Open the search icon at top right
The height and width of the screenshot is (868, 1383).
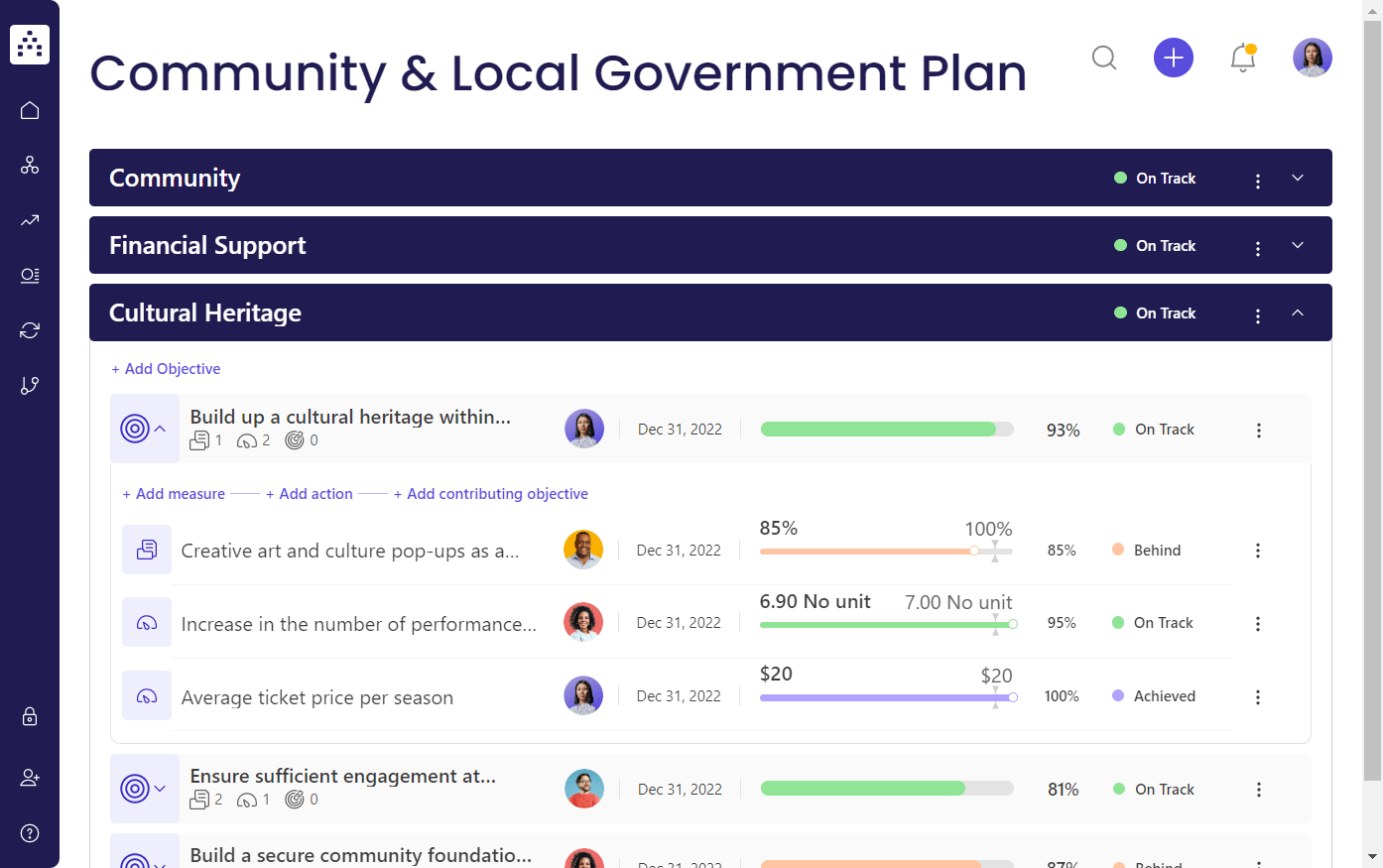[1104, 58]
